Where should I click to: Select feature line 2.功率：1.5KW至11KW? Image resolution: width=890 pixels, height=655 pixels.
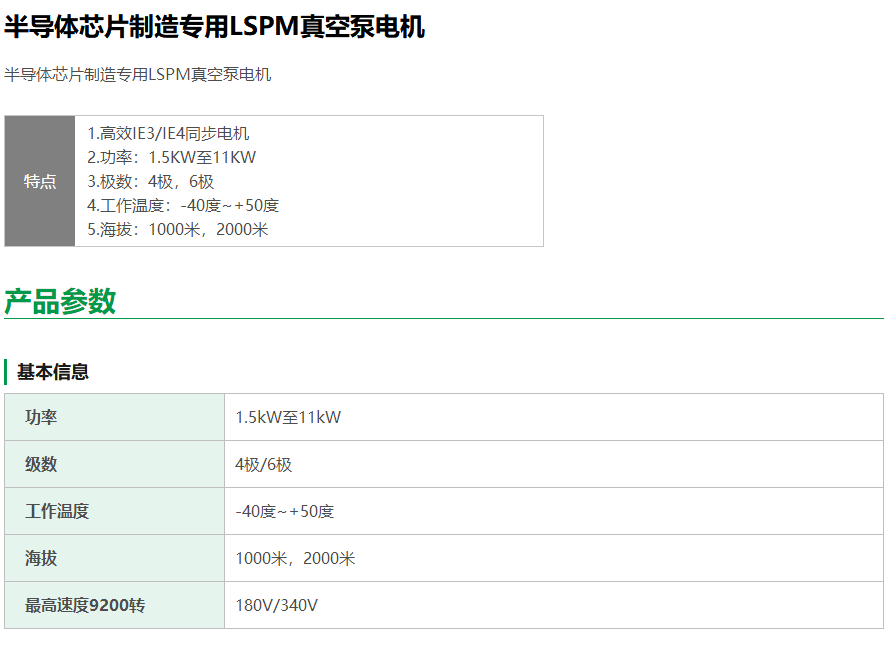[x=172, y=158]
